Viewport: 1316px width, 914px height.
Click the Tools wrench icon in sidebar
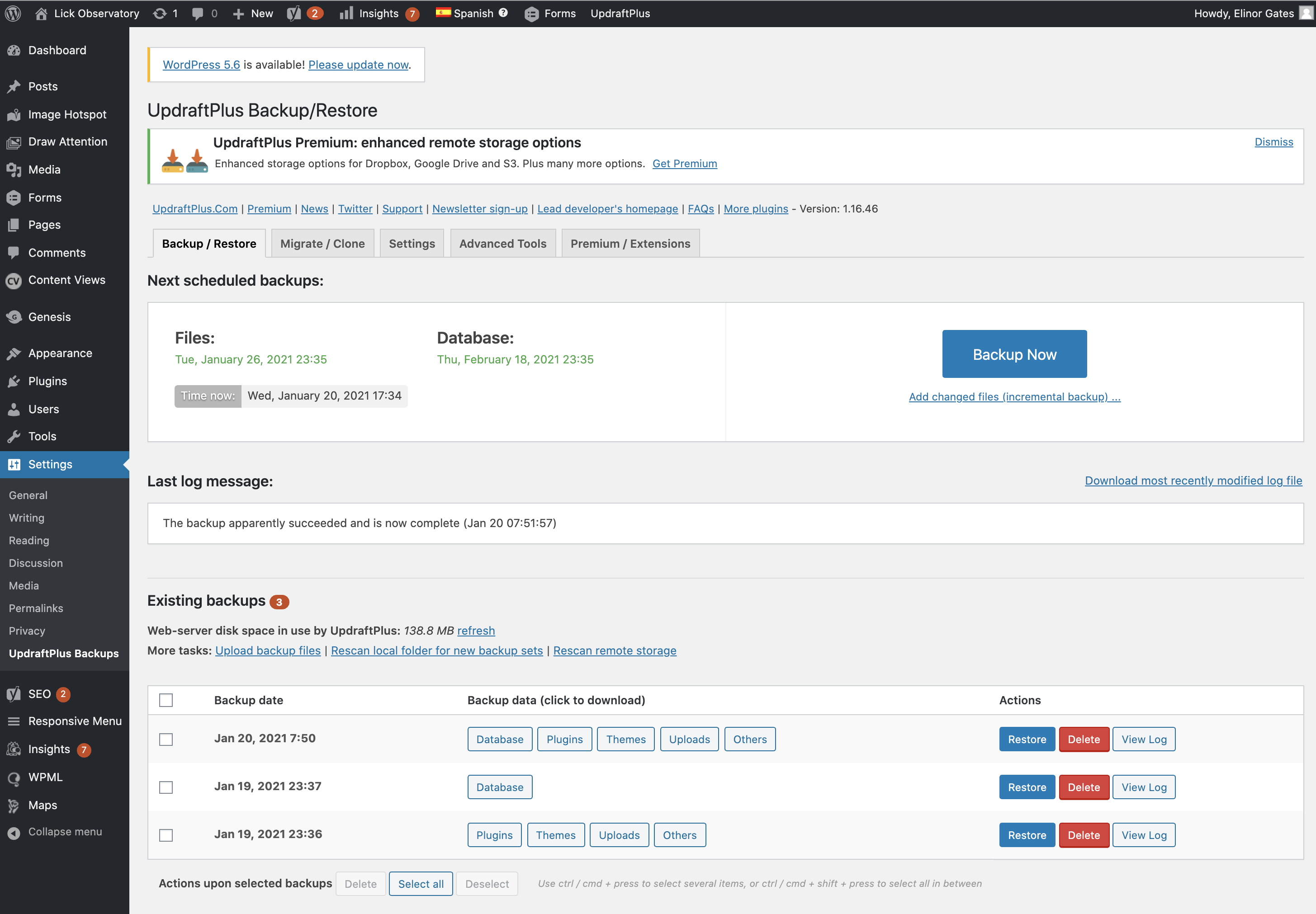(x=14, y=436)
